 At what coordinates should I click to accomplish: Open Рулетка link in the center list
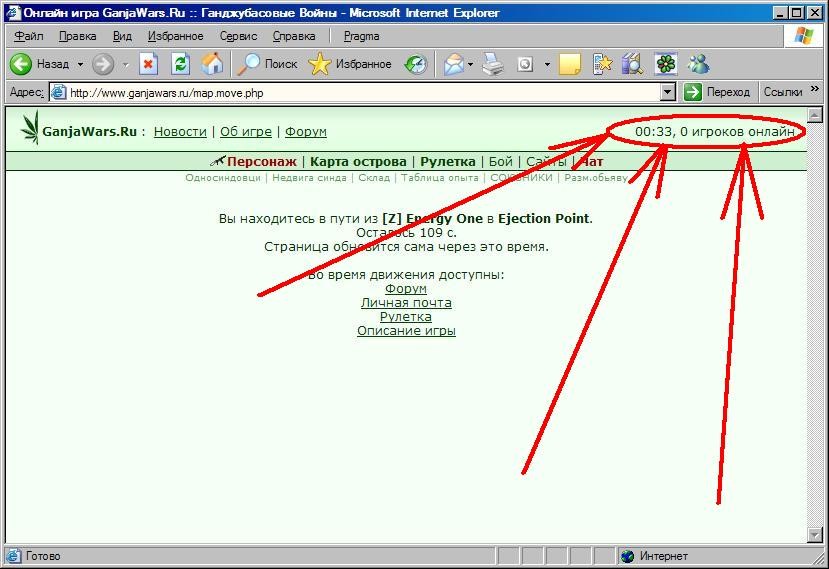coord(406,317)
